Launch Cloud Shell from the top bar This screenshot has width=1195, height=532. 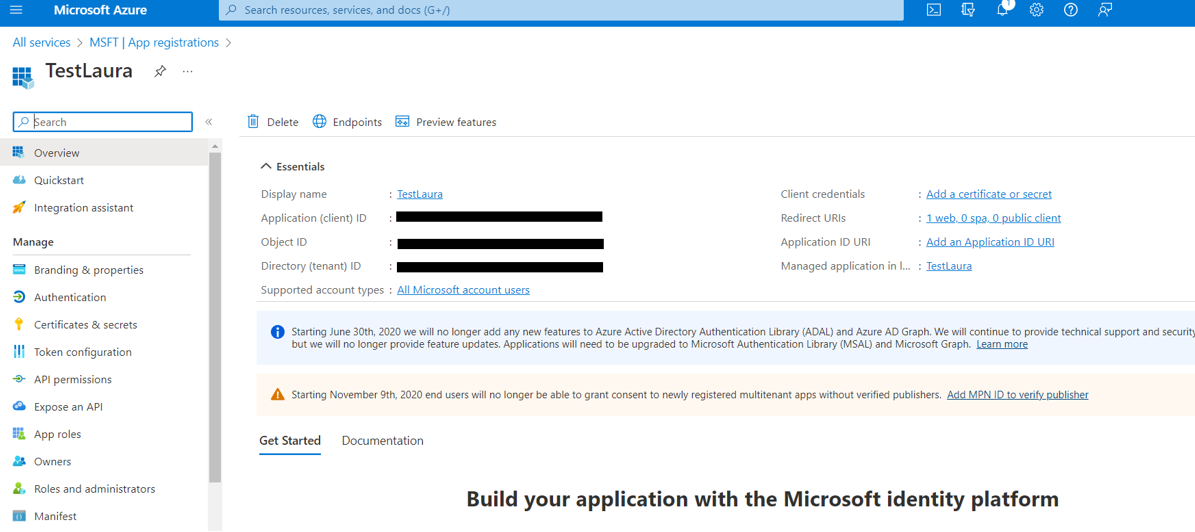(x=933, y=10)
